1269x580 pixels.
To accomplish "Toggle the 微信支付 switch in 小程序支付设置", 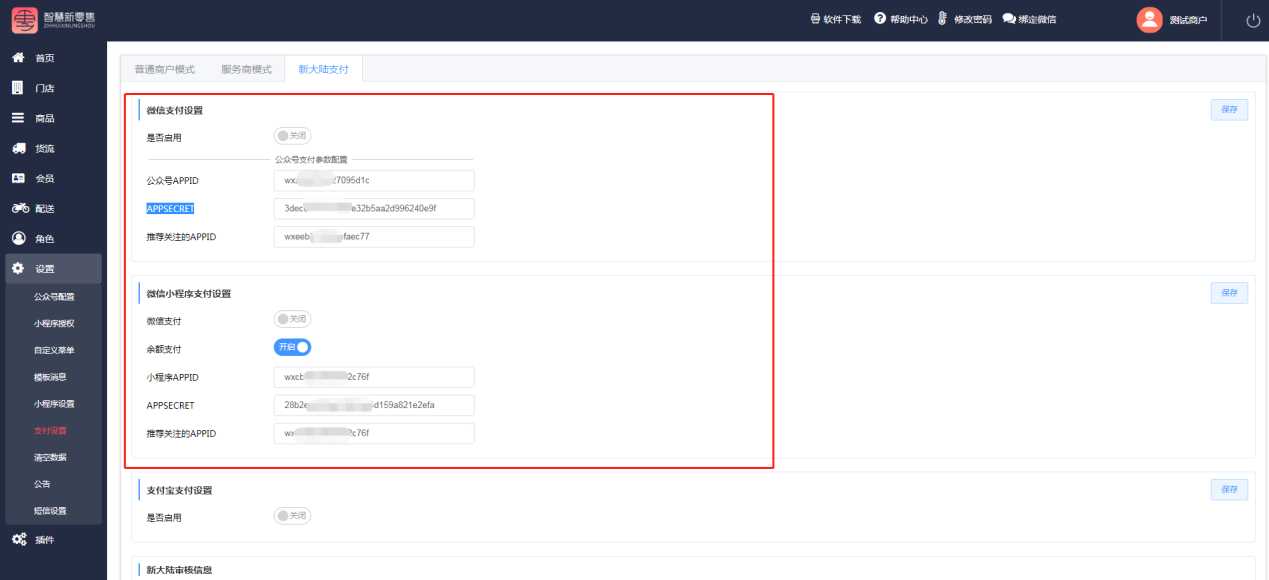I will [x=293, y=319].
